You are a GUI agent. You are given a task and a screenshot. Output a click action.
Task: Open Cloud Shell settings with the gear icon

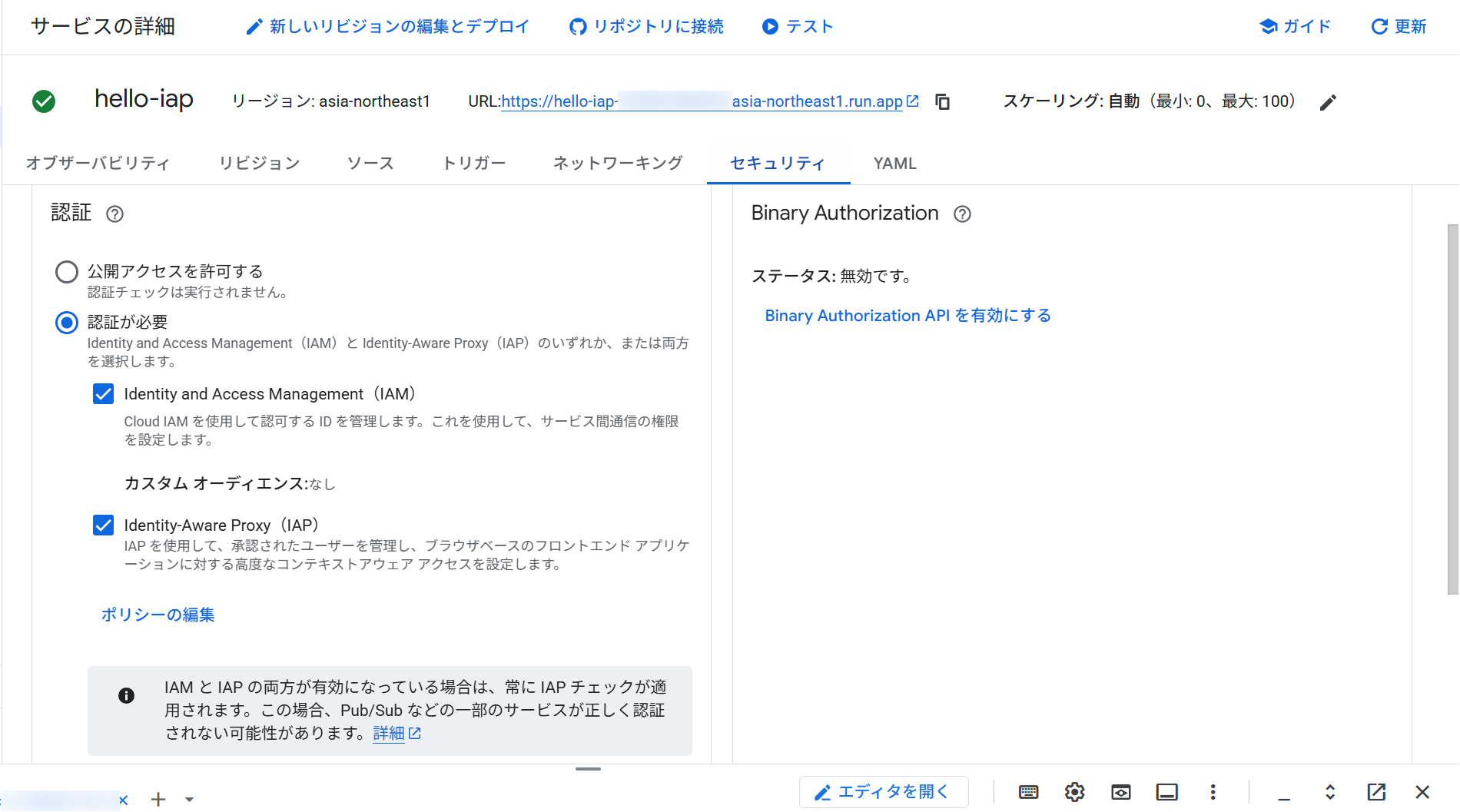pyautogui.click(x=1074, y=791)
